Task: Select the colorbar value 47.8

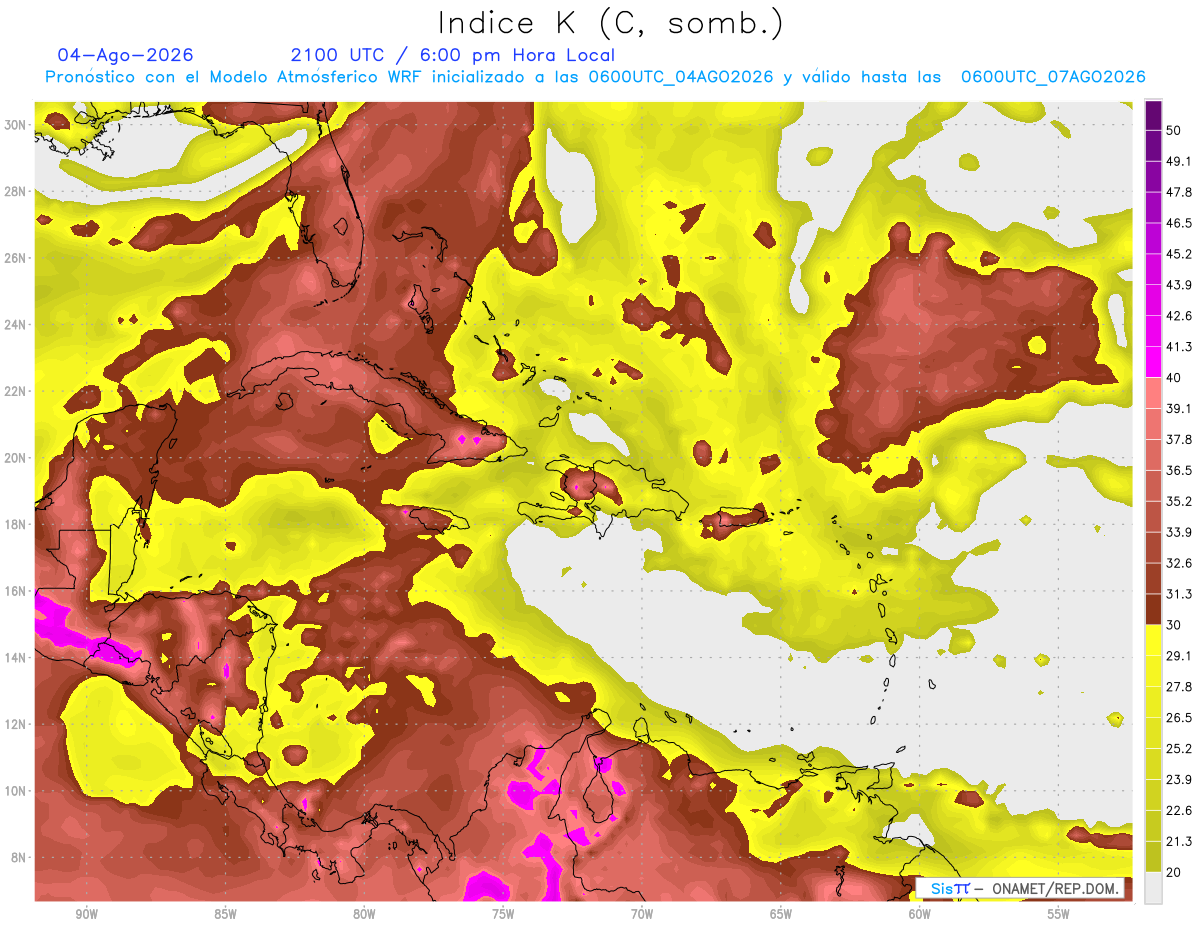Action: coord(1178,192)
